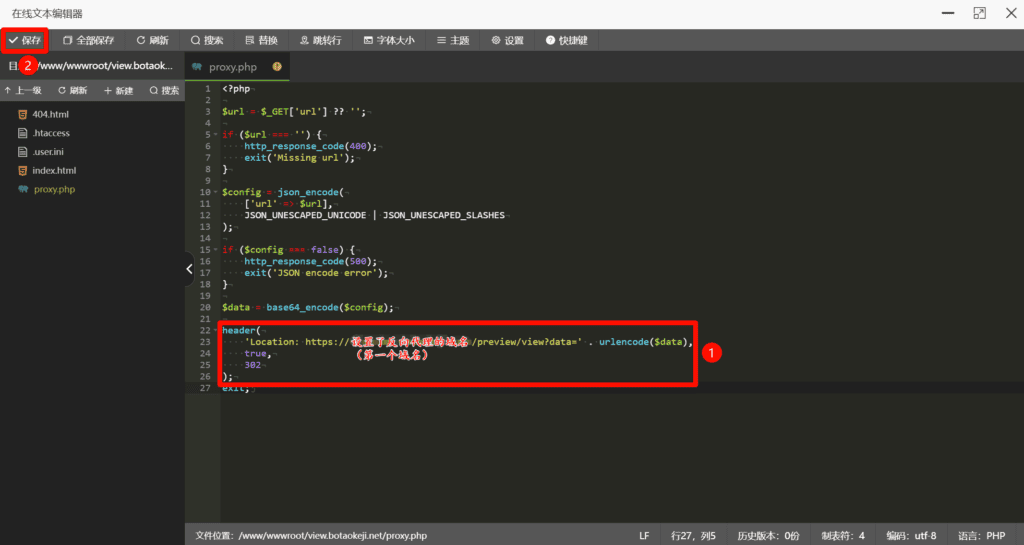Click the PHP elephant icon beside proxy.php in tree
Screen dimensions: 1024x545
[x=23, y=189]
